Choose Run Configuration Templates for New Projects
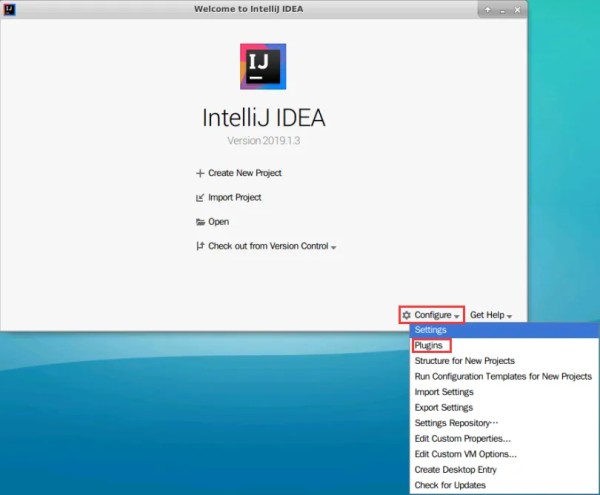Image resolution: width=600 pixels, height=495 pixels. coord(504,376)
